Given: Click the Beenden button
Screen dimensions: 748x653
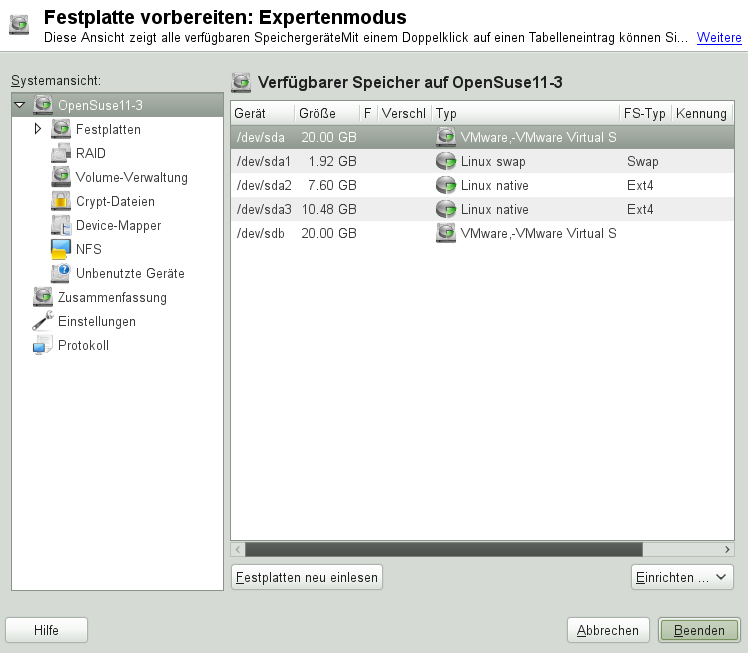Looking at the screenshot, I should coord(699,630).
